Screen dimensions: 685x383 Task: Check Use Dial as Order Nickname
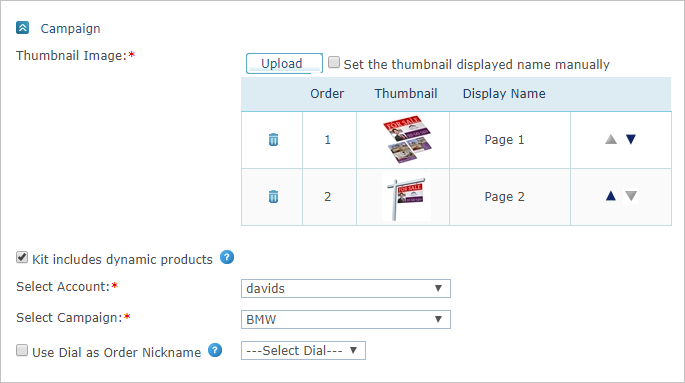click(22, 350)
